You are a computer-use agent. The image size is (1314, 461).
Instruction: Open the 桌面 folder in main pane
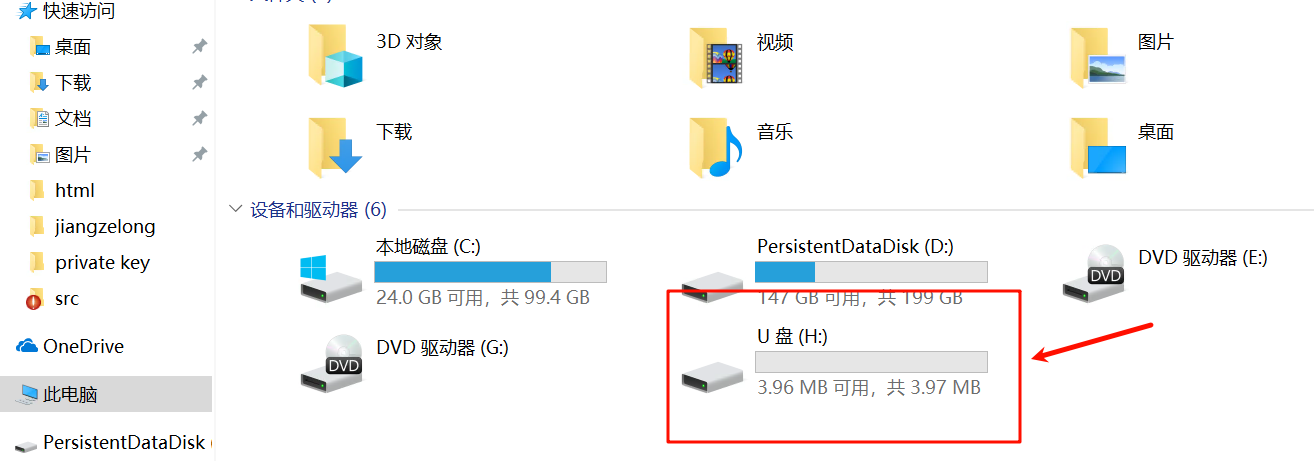click(1097, 146)
